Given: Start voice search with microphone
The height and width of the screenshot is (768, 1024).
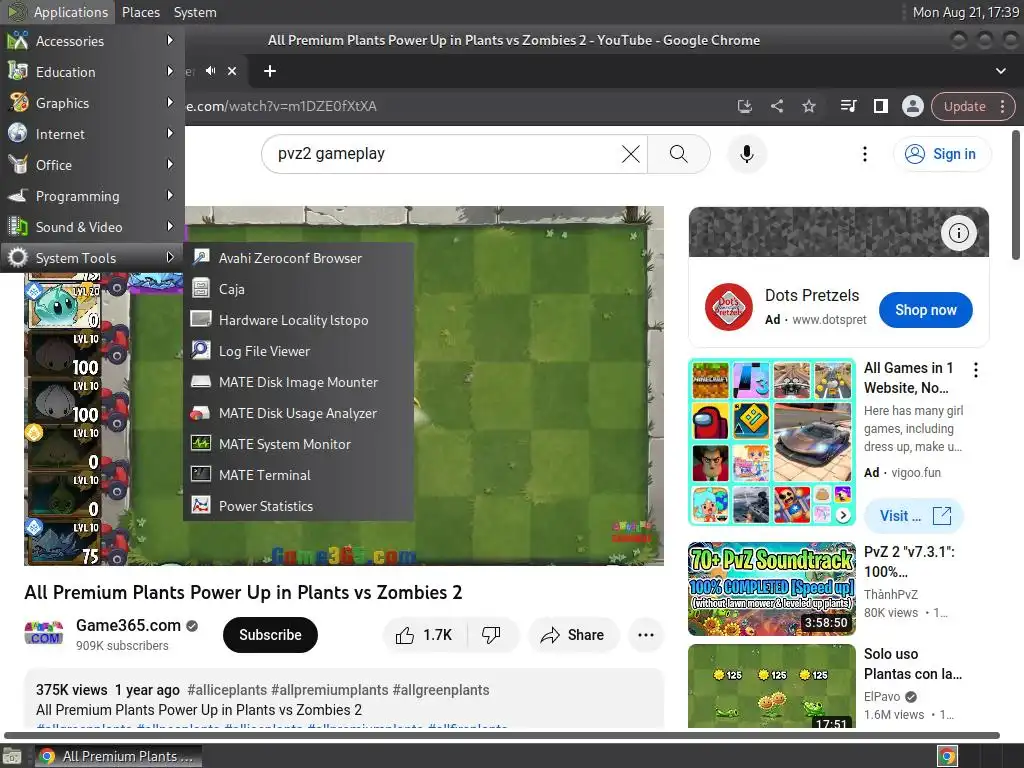Looking at the screenshot, I should pos(746,154).
